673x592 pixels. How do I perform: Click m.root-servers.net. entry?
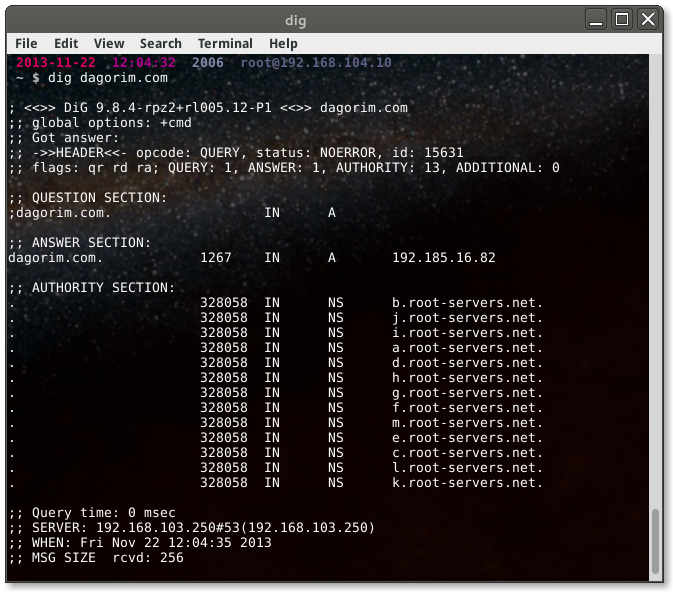coord(467,423)
